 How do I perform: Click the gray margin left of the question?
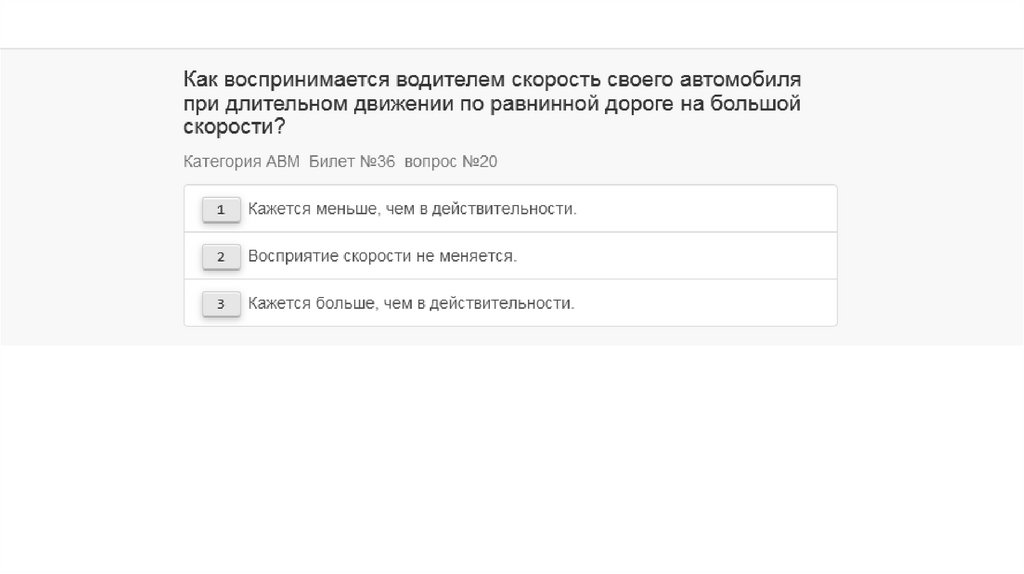90,200
